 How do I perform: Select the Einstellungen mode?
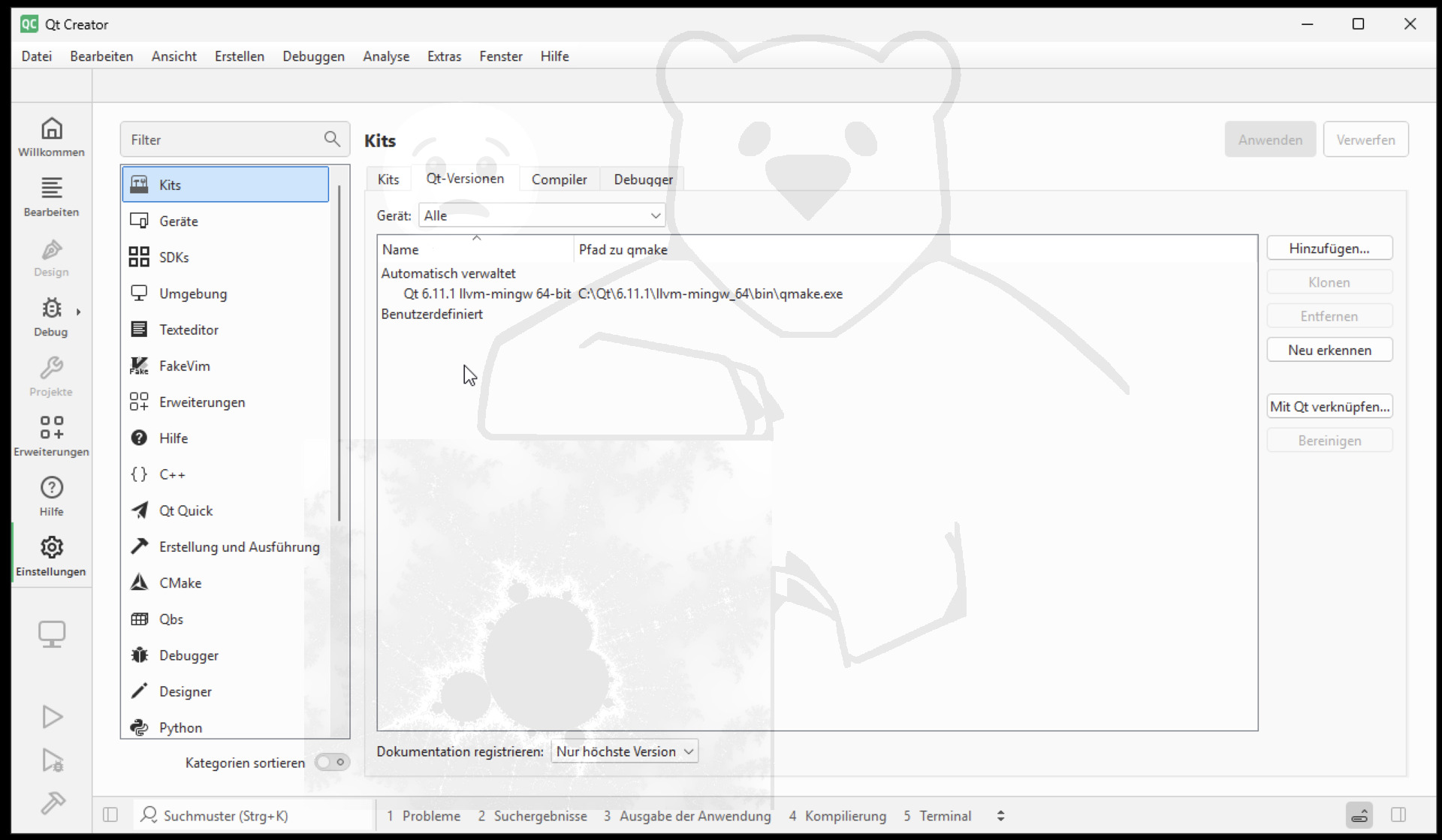51,557
